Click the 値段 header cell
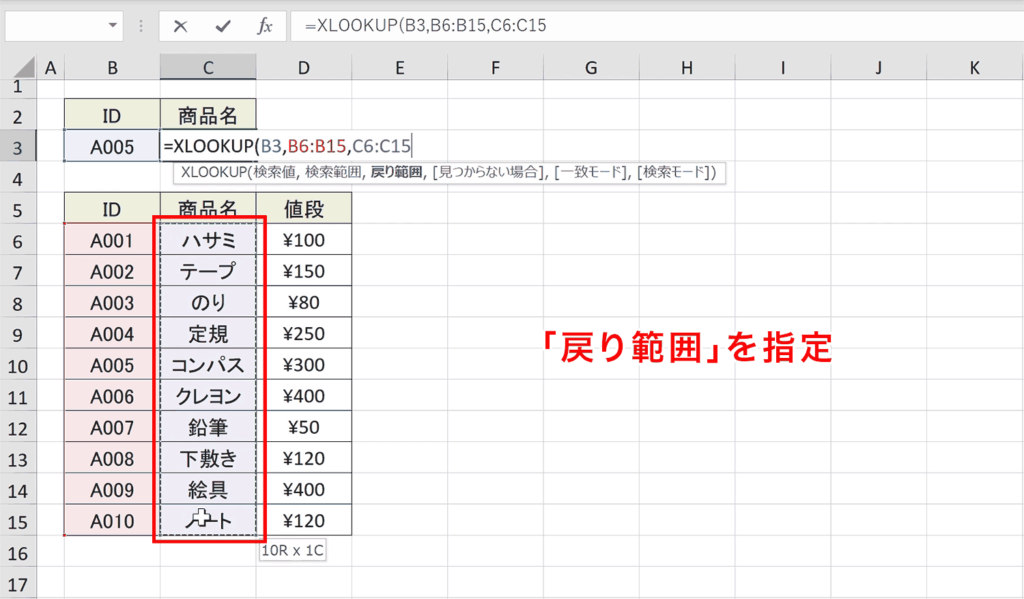The image size is (1024, 599). [x=304, y=209]
